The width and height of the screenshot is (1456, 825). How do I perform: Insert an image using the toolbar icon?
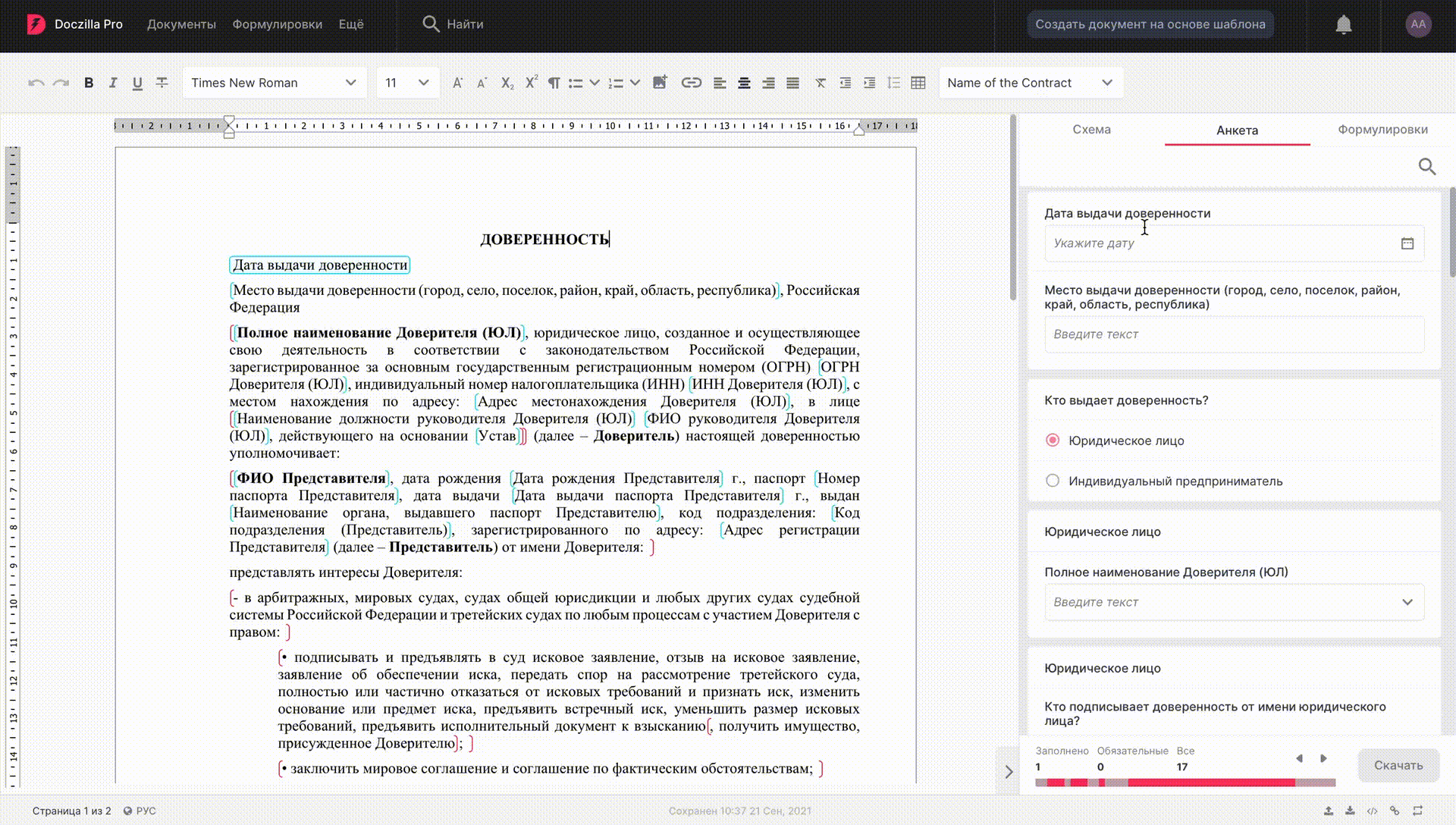point(660,83)
